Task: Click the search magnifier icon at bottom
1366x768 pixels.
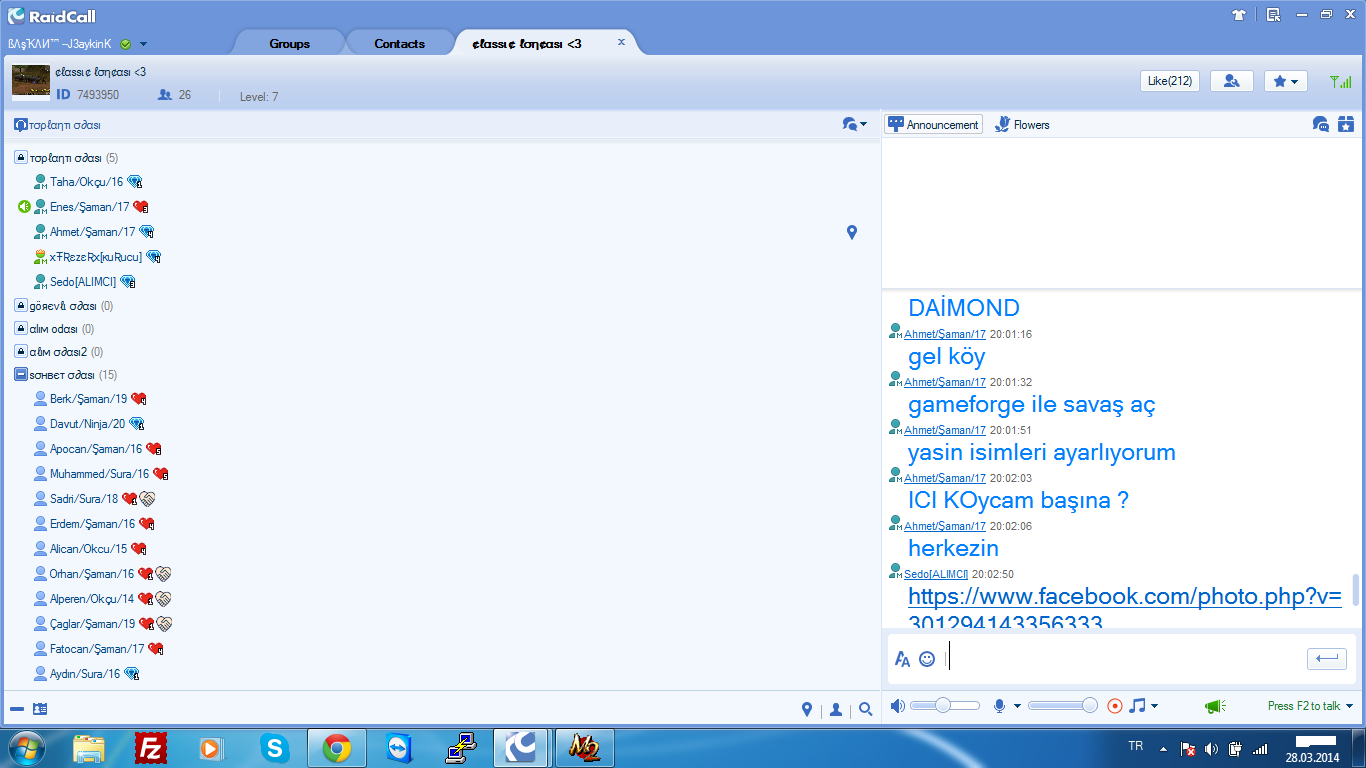Action: click(866, 710)
